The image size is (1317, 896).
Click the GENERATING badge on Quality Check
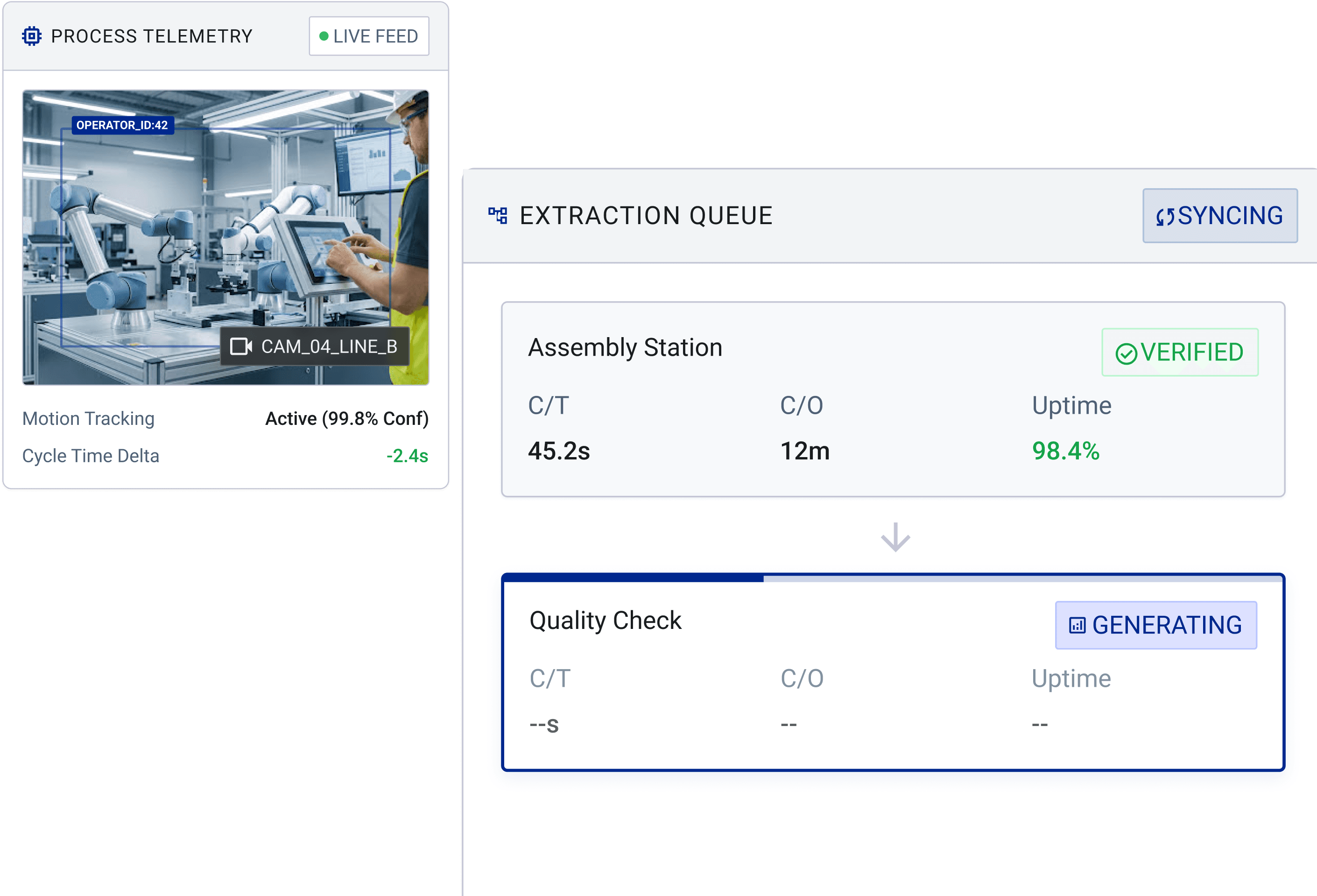1155,625
